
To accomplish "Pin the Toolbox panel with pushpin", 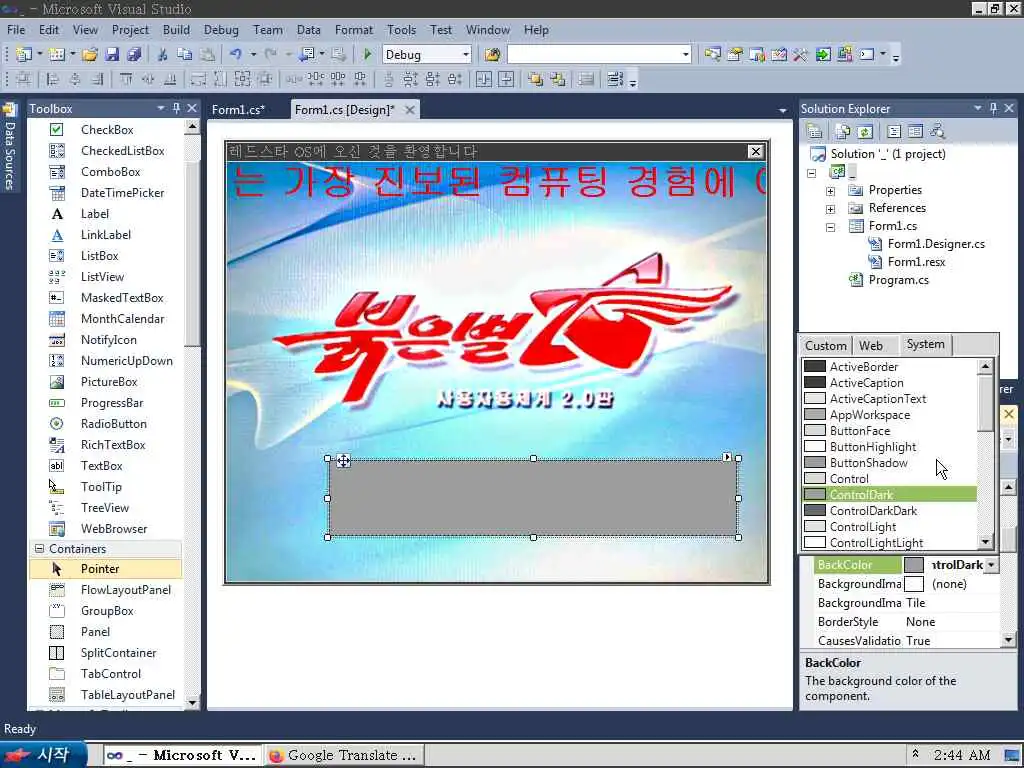I will pyautogui.click(x=176, y=108).
